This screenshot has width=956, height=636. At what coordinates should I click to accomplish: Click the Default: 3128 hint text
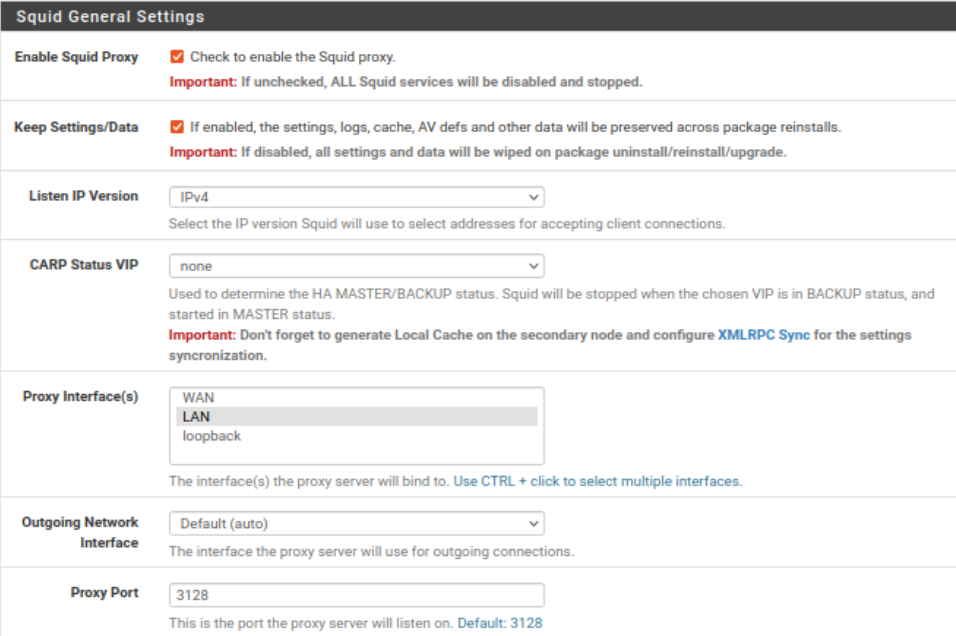point(499,623)
